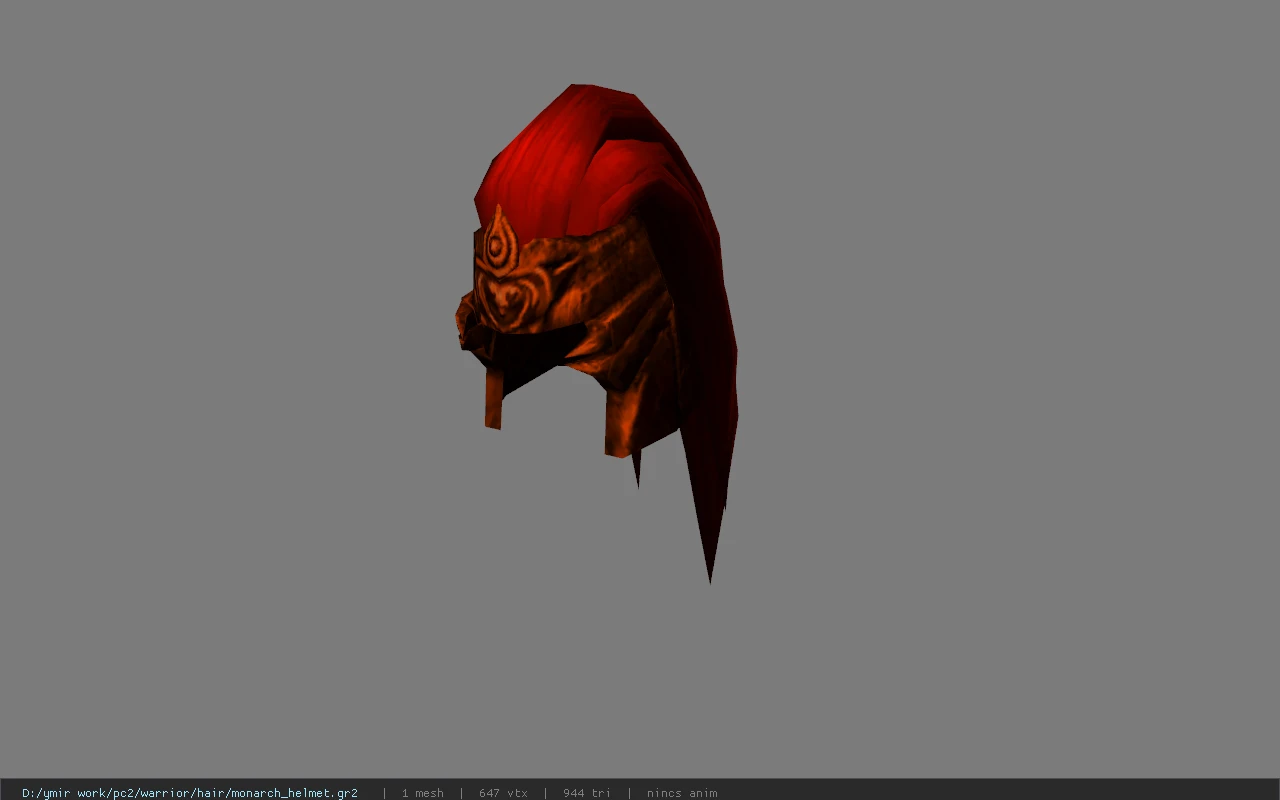This screenshot has width=1280, height=800.
Task: Click the '647 vtx' vertex count
Action: click(503, 793)
